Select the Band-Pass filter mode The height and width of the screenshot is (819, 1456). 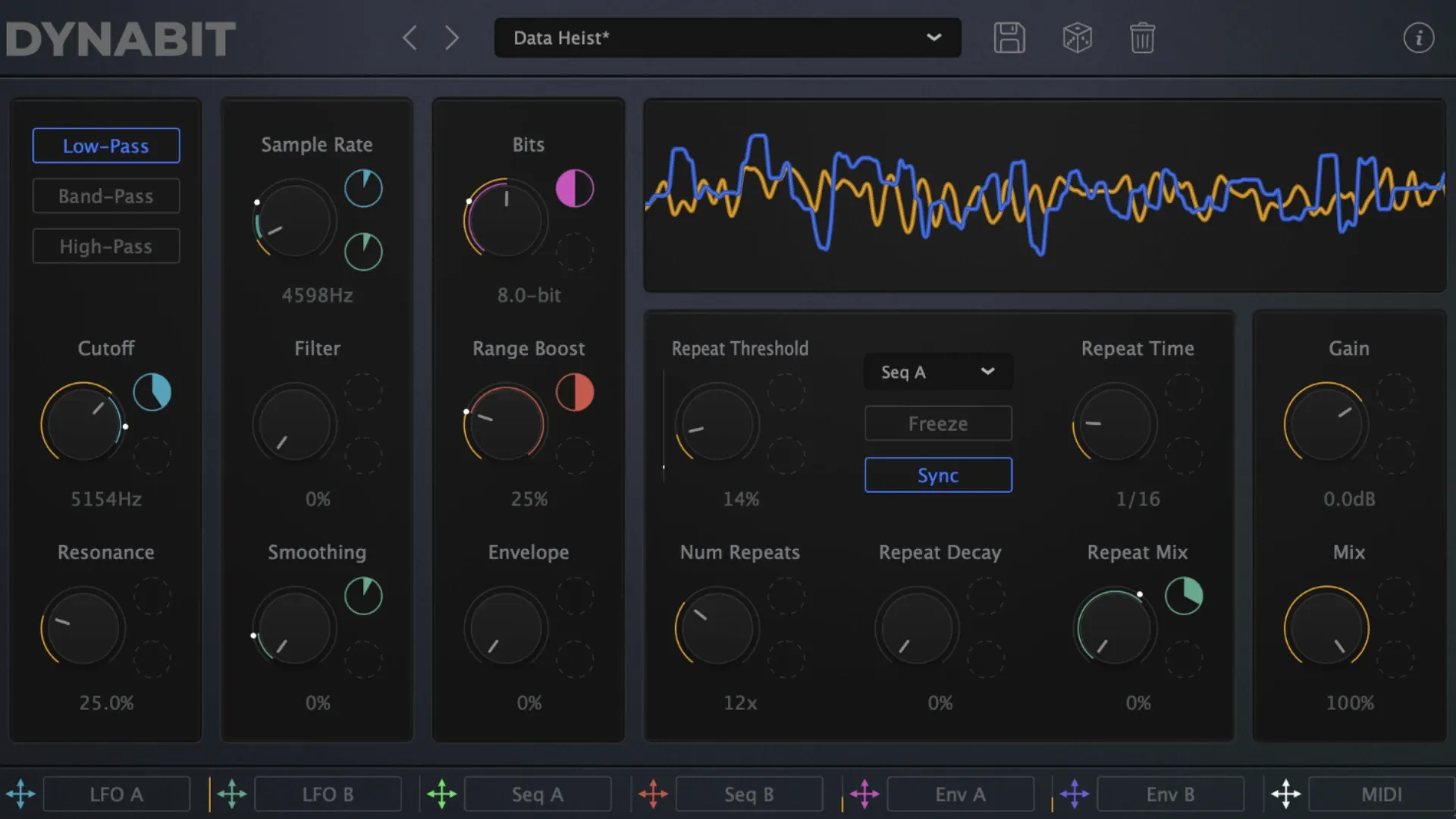[105, 196]
